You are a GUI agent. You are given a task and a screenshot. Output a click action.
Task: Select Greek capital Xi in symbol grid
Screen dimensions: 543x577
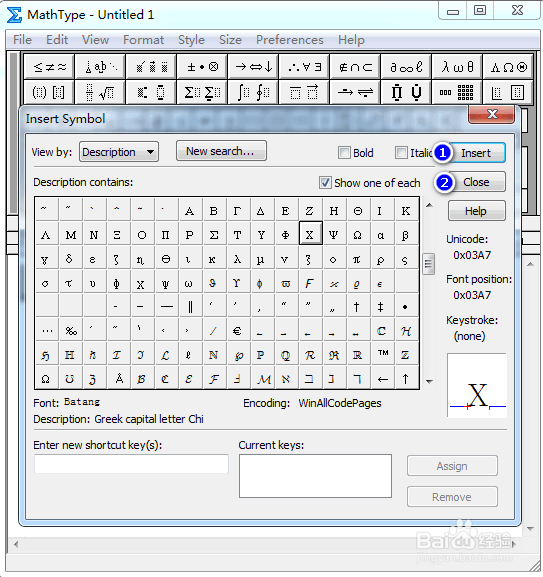[x=117, y=234]
